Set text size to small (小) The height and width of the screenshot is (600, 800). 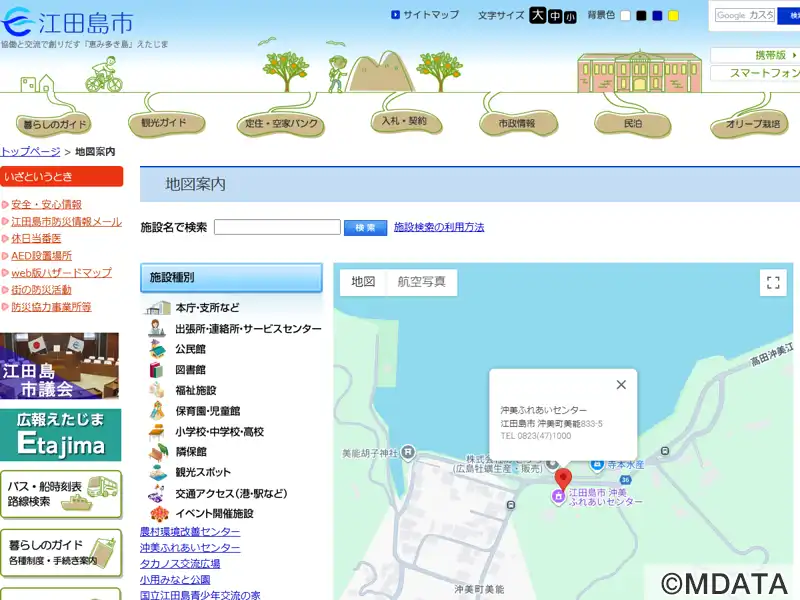click(x=570, y=17)
